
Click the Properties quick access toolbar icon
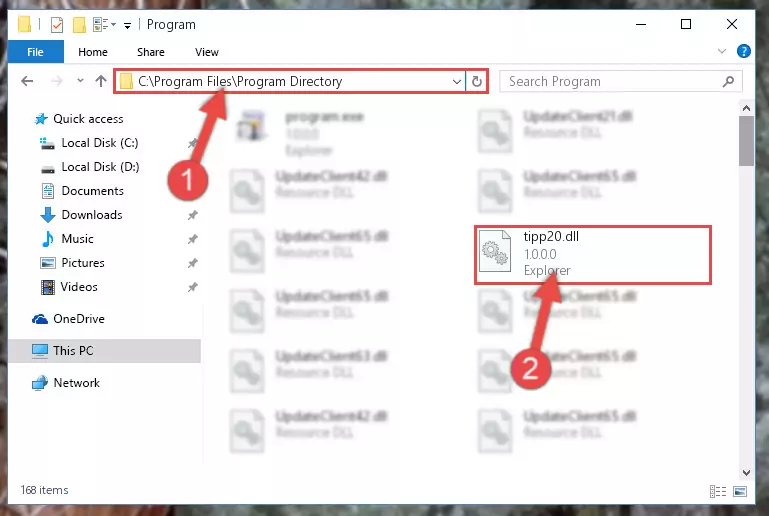pyautogui.click(x=57, y=25)
